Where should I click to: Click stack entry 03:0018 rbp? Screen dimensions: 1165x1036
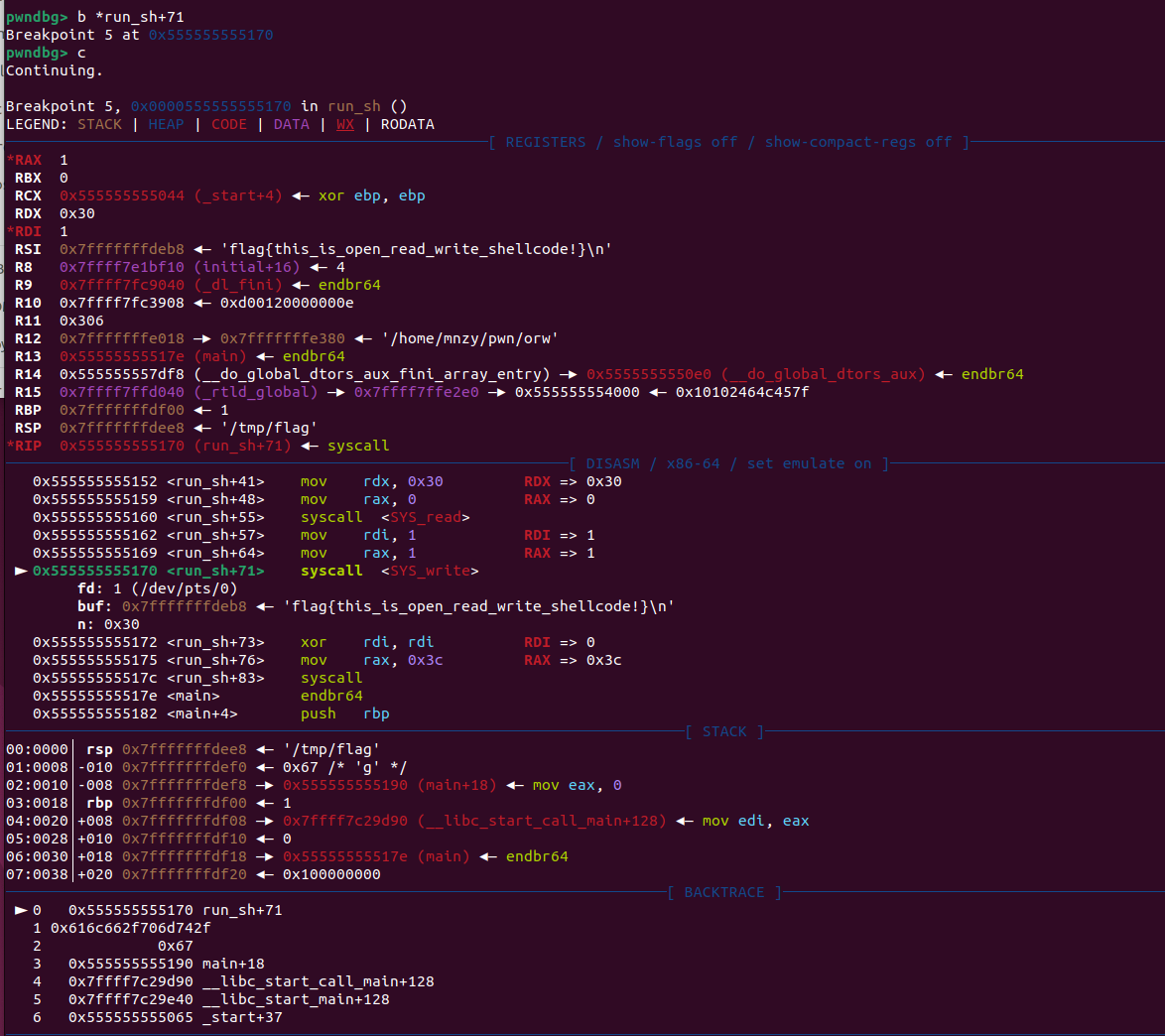point(149,803)
